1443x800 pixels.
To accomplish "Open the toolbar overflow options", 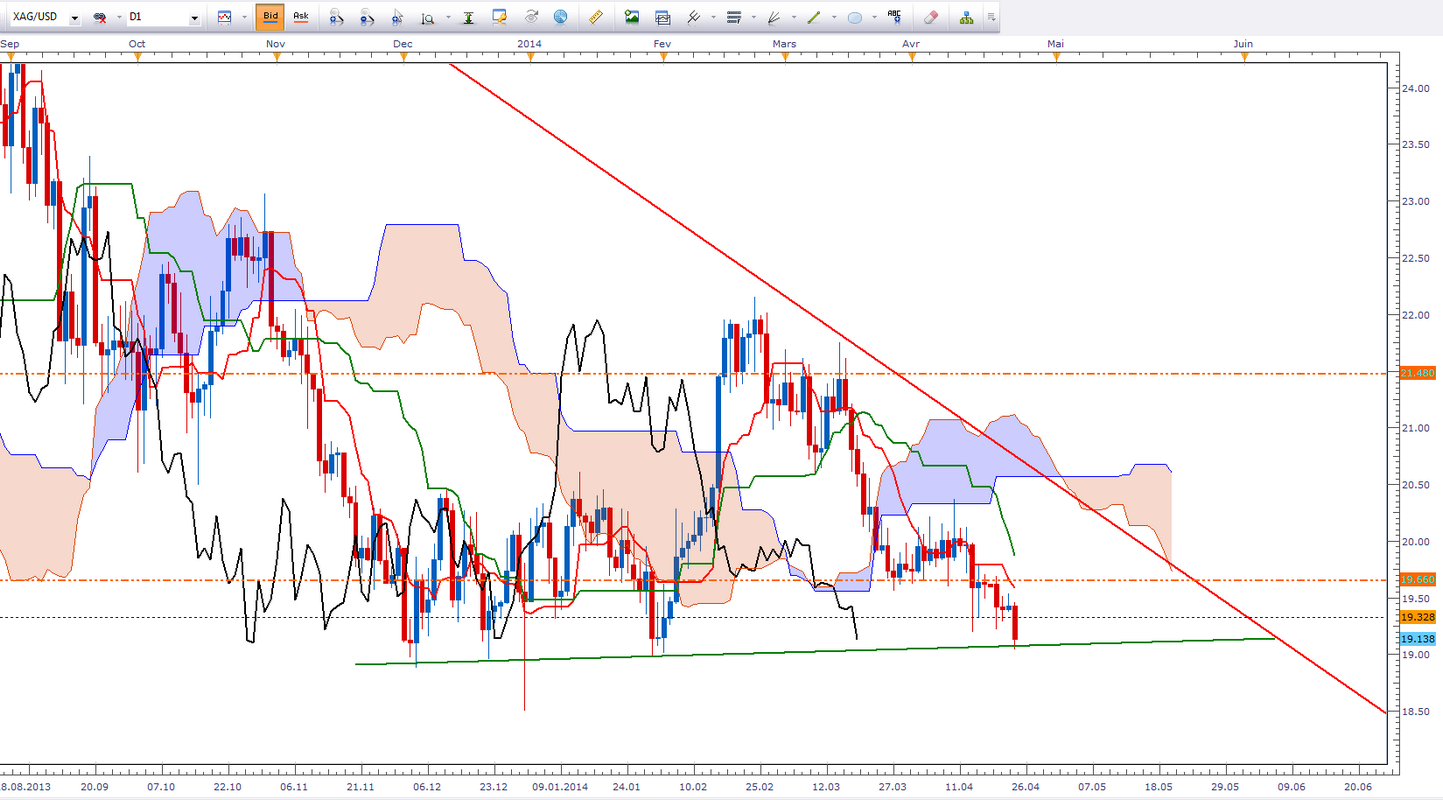I will [x=991, y=17].
